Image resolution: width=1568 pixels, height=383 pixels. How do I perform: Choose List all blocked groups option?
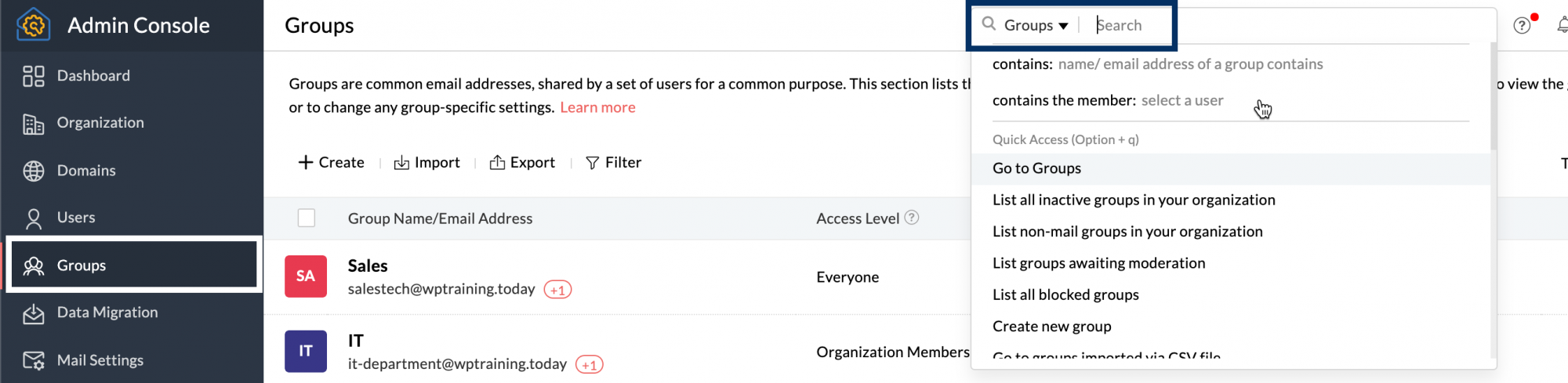point(1065,295)
